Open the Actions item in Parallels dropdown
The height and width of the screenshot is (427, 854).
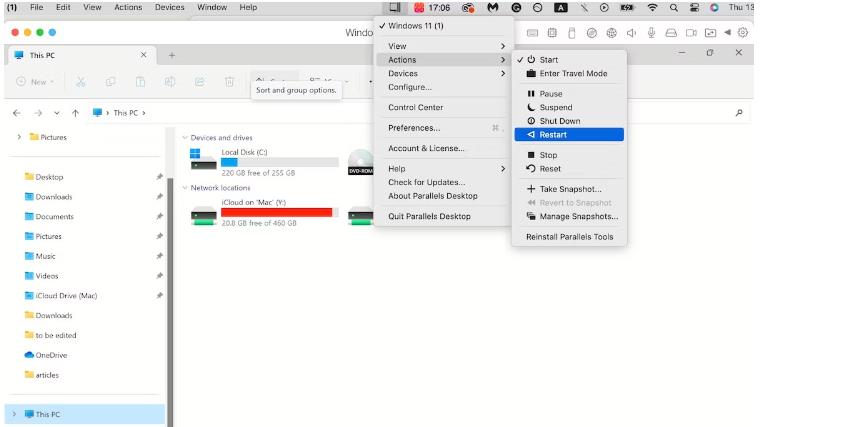pyautogui.click(x=444, y=60)
